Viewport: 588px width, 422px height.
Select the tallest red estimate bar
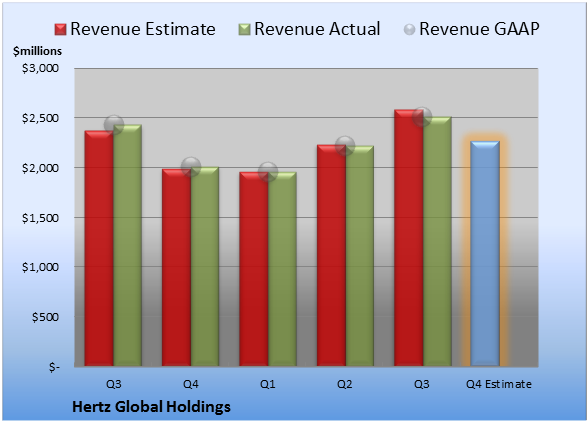tap(409, 238)
